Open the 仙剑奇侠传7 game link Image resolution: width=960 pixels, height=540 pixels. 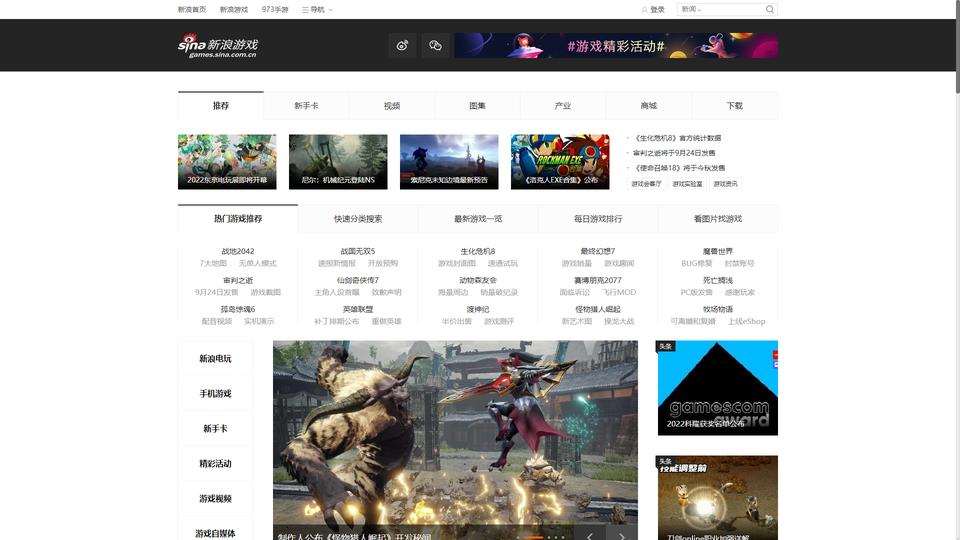(x=358, y=280)
